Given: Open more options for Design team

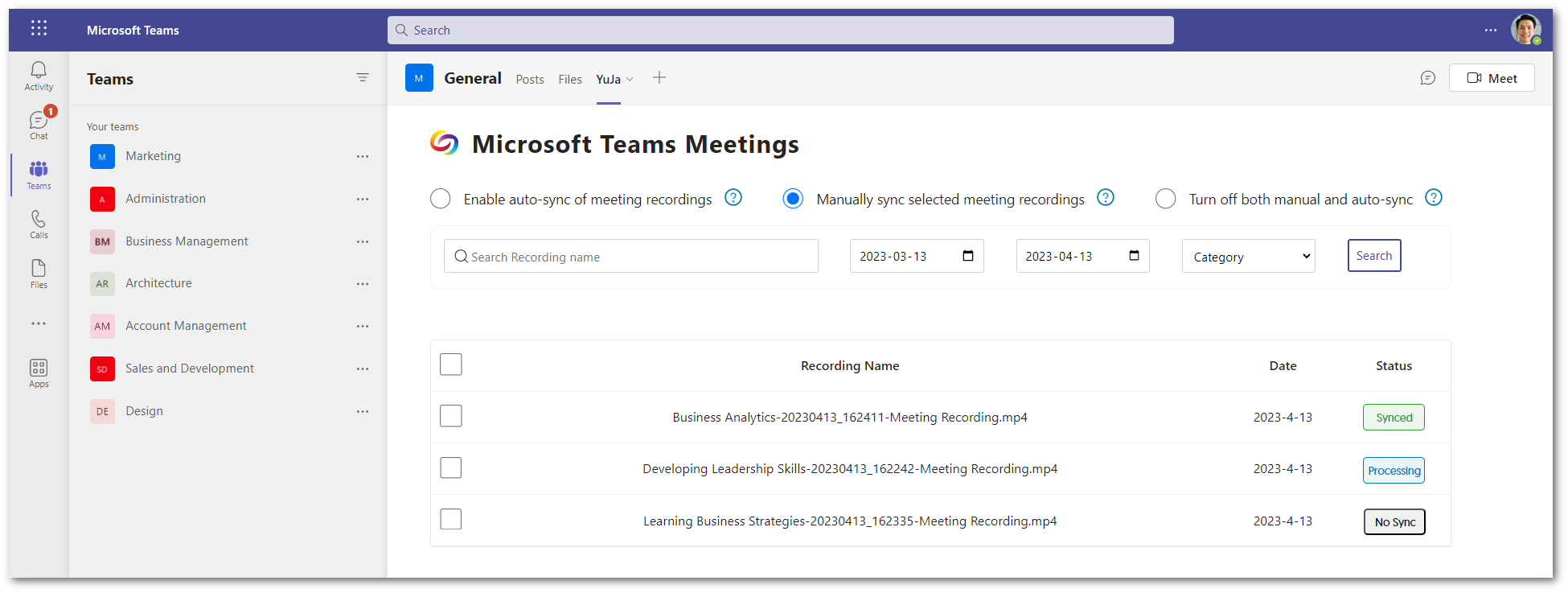Looking at the screenshot, I should pos(363,411).
